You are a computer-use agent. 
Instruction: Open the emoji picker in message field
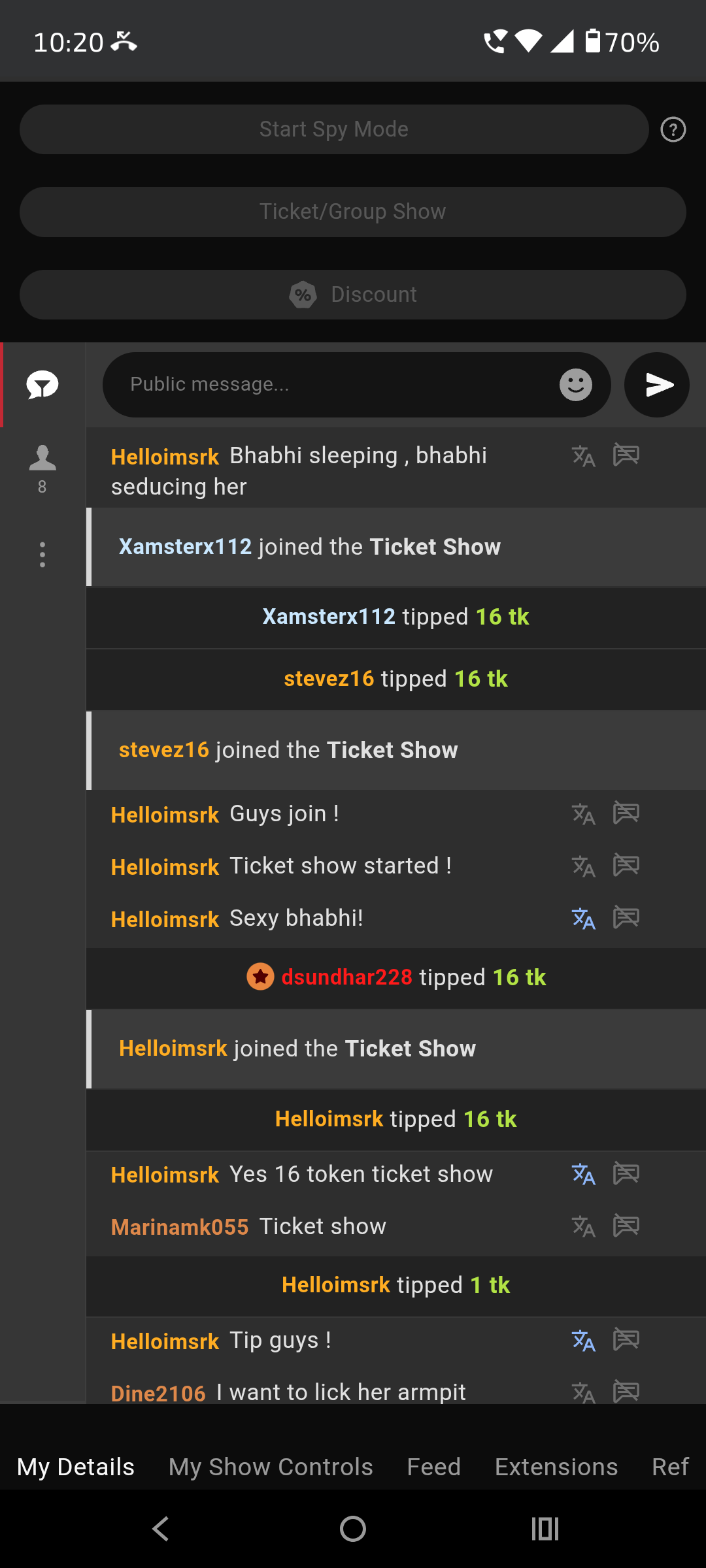(575, 385)
